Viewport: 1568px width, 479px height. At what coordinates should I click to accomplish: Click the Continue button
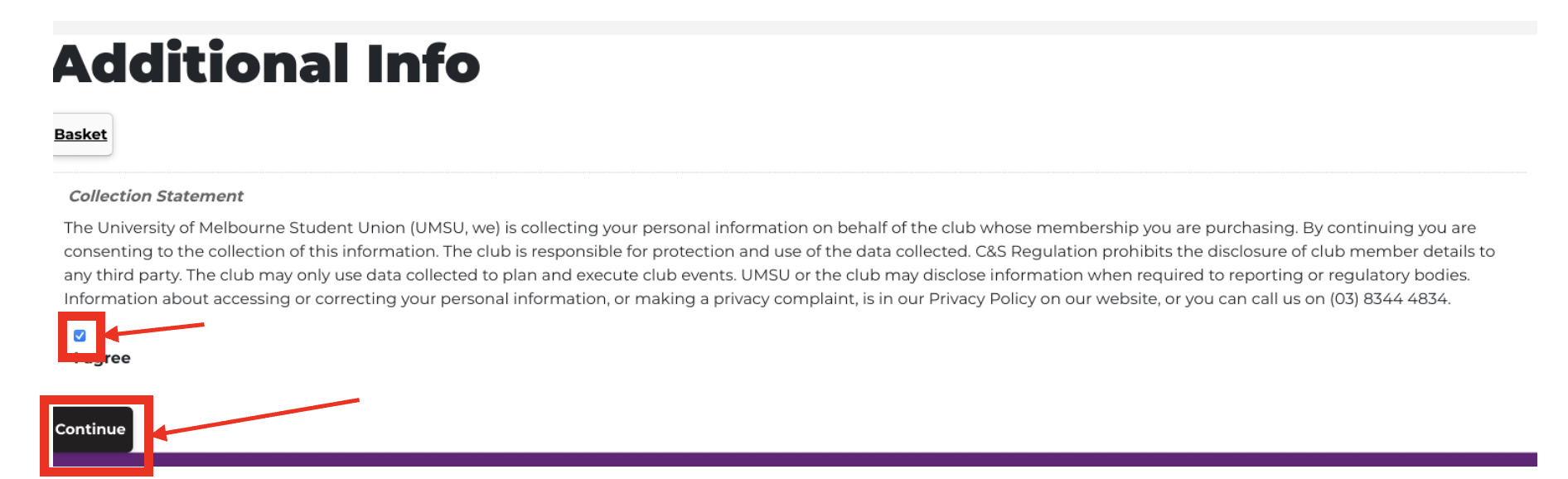tap(92, 429)
